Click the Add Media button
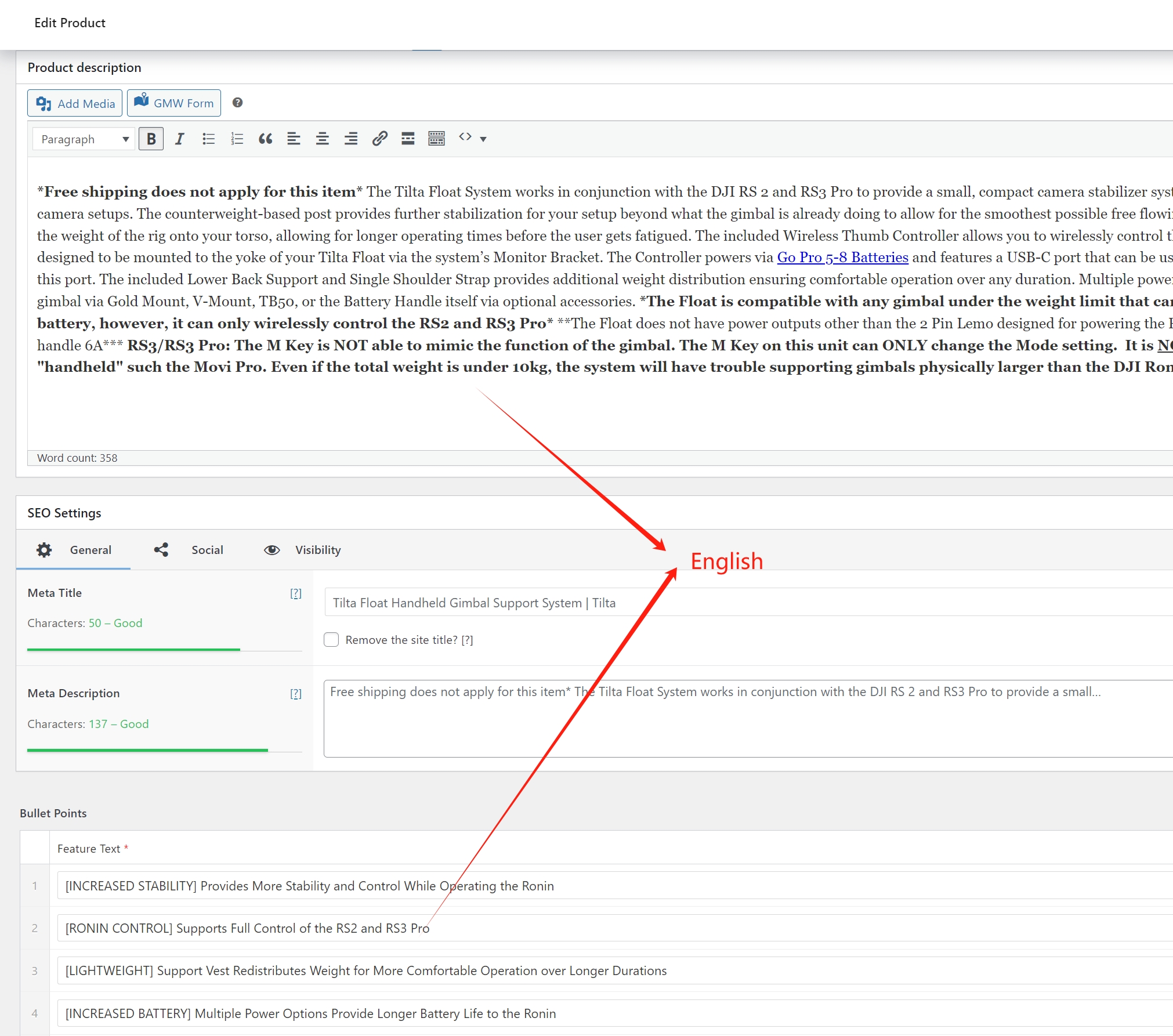The image size is (1173, 1036). 75,103
